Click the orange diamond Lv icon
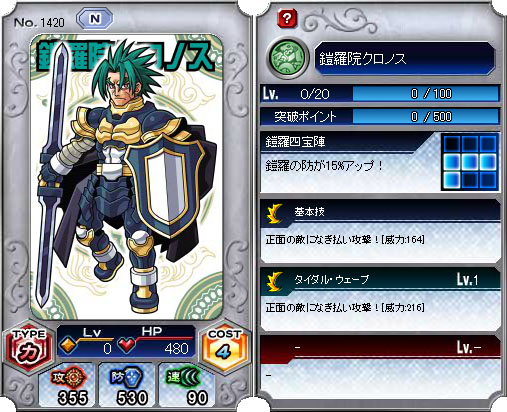 tap(68, 345)
